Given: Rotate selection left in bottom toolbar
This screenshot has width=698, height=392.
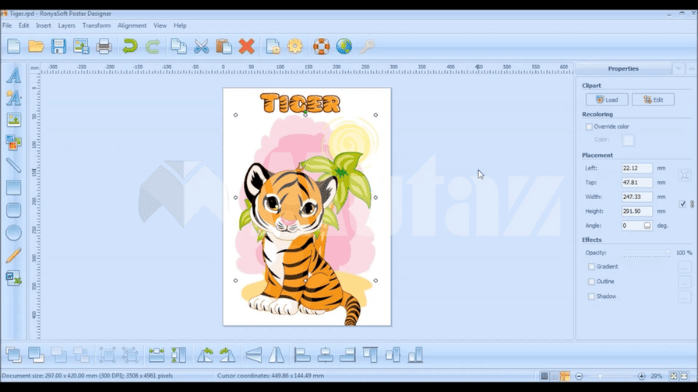Looking at the screenshot, I should coord(205,355).
